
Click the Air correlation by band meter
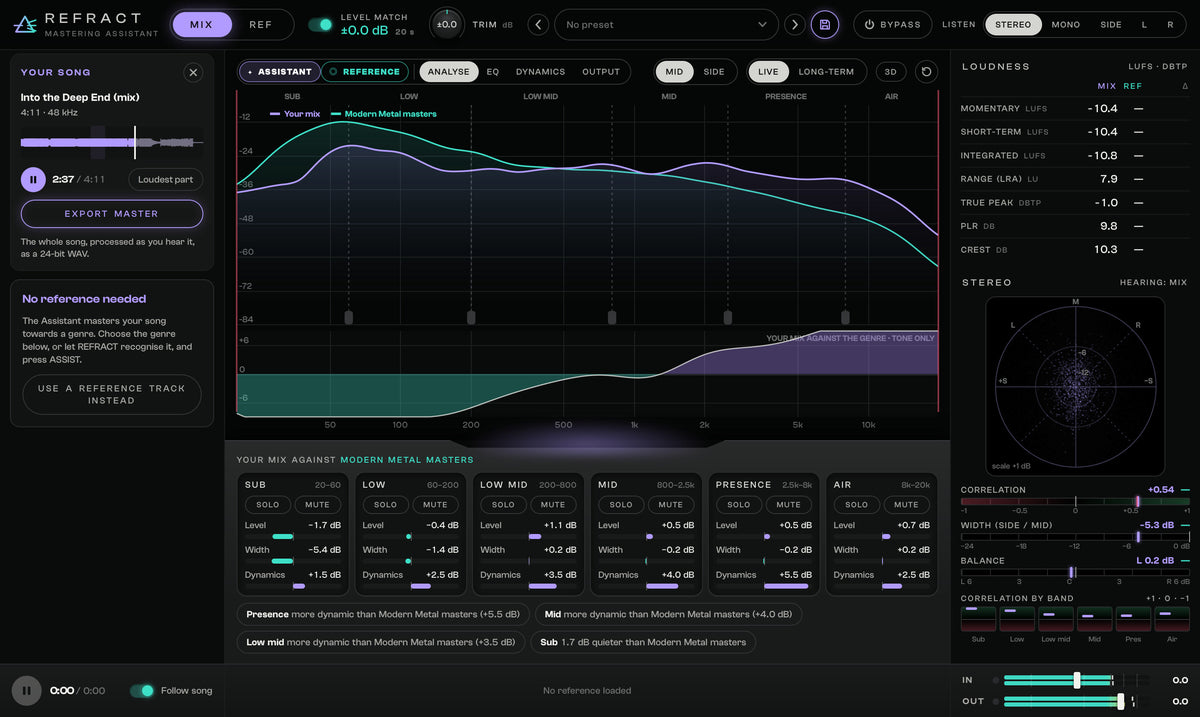[1172, 619]
